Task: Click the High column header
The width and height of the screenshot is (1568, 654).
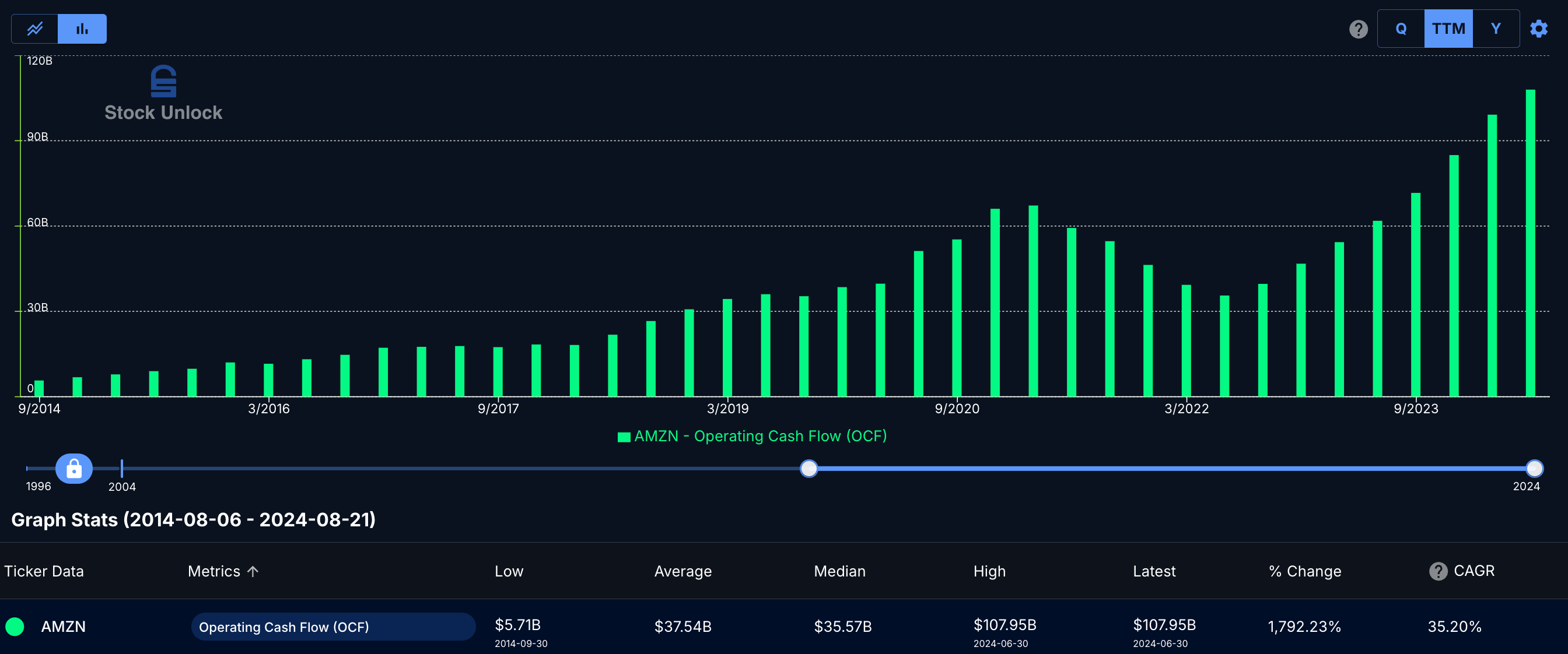Action: [989, 571]
